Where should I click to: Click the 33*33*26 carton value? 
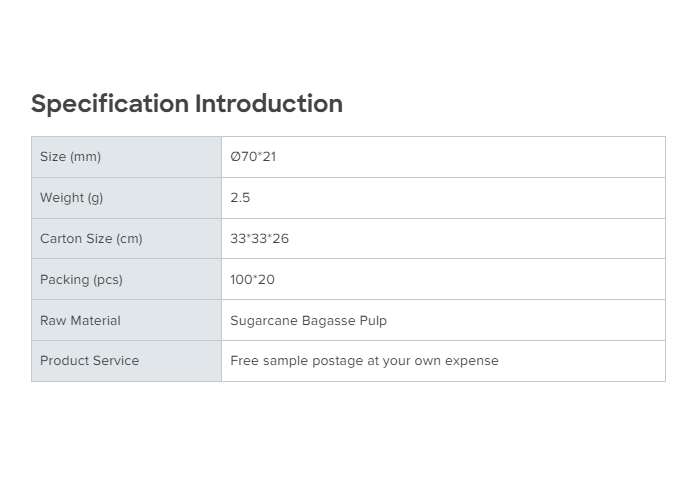[x=259, y=239]
